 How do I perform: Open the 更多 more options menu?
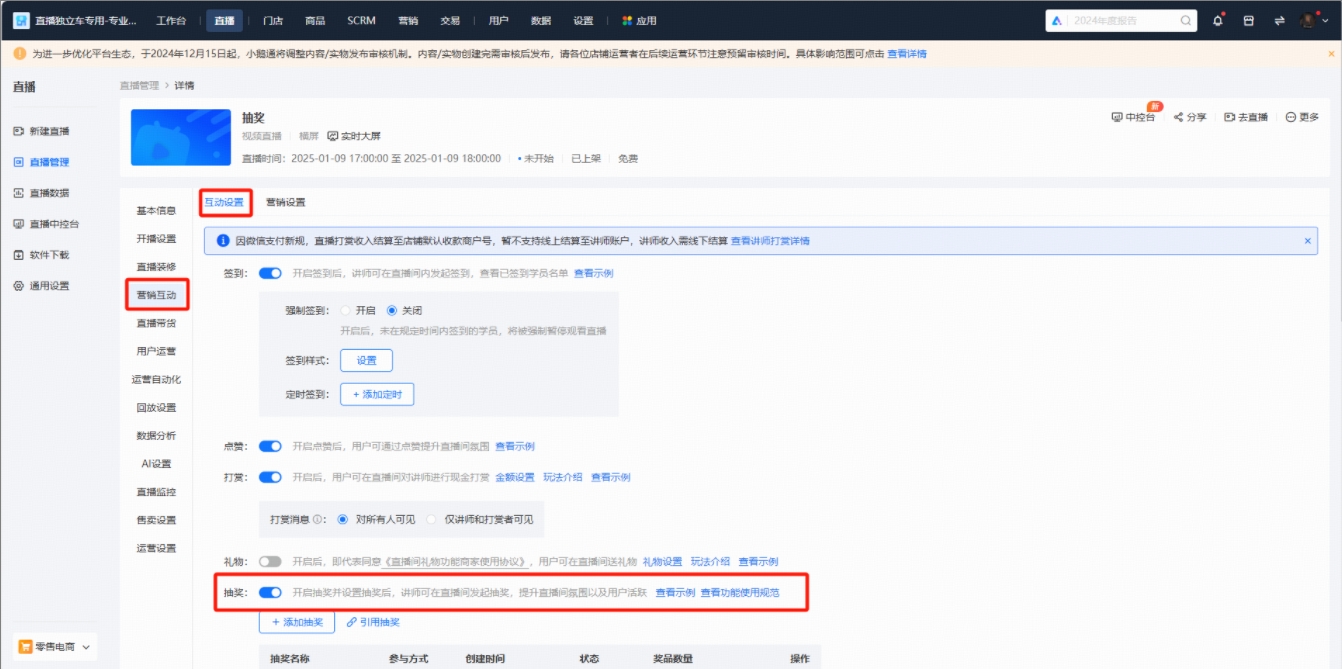(x=1303, y=116)
